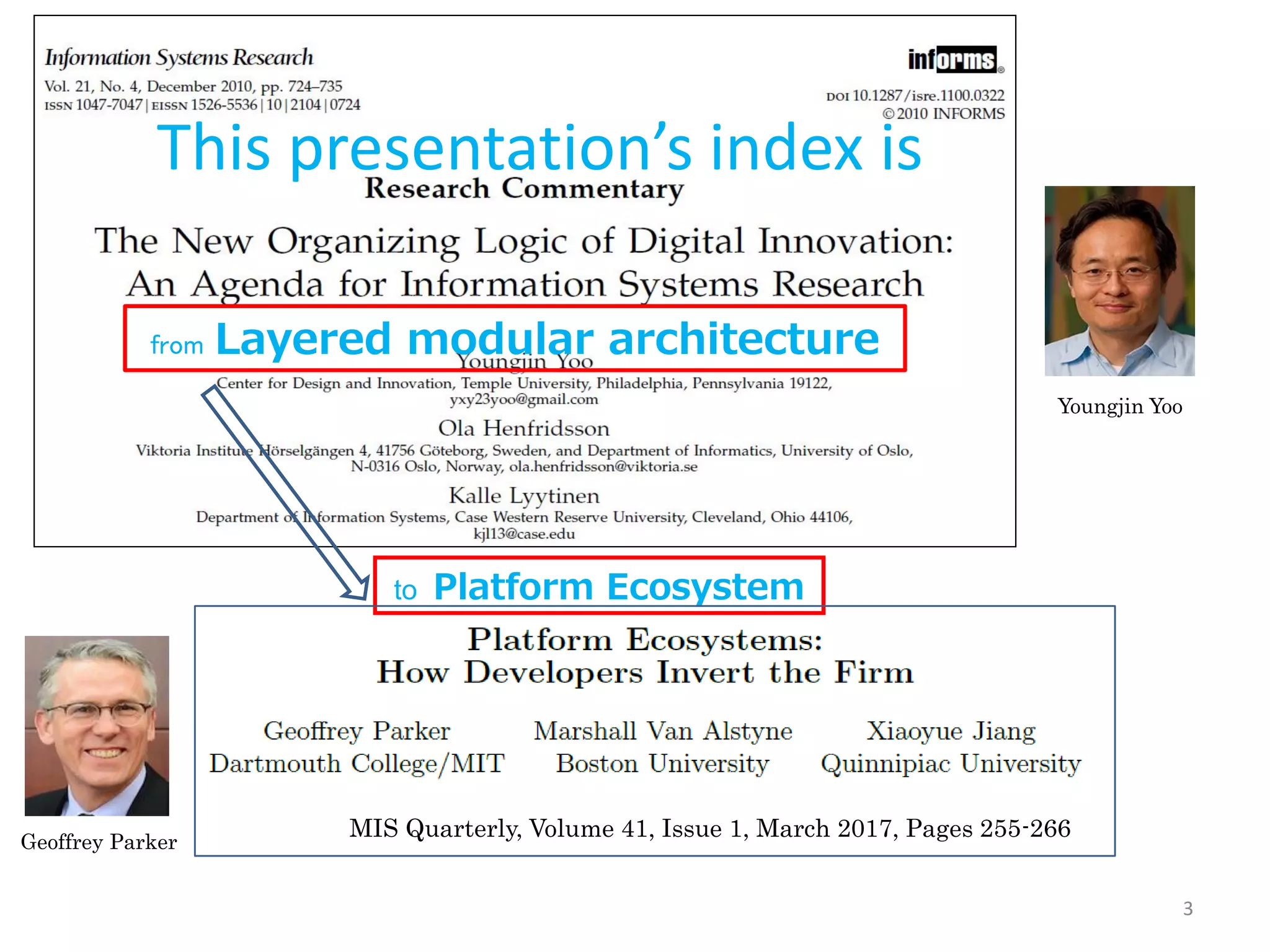Screen dimensions: 1270x952
Task: Click 'This presentation's index is' heading
Action: tap(539, 148)
